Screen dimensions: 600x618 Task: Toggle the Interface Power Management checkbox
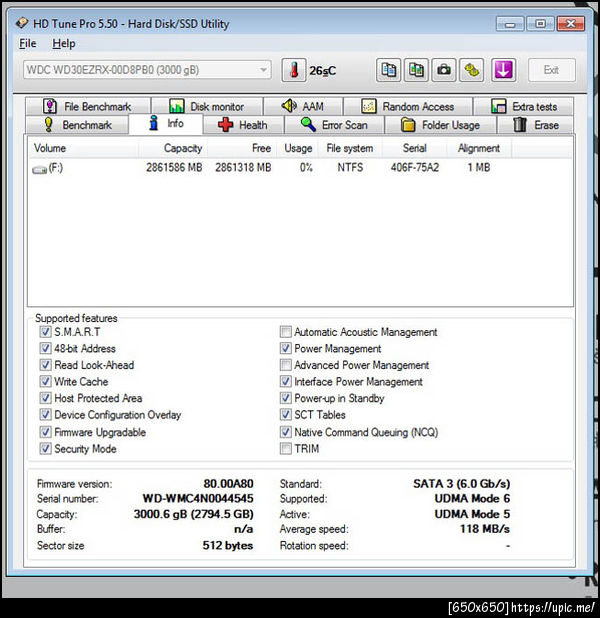pyautogui.click(x=286, y=381)
